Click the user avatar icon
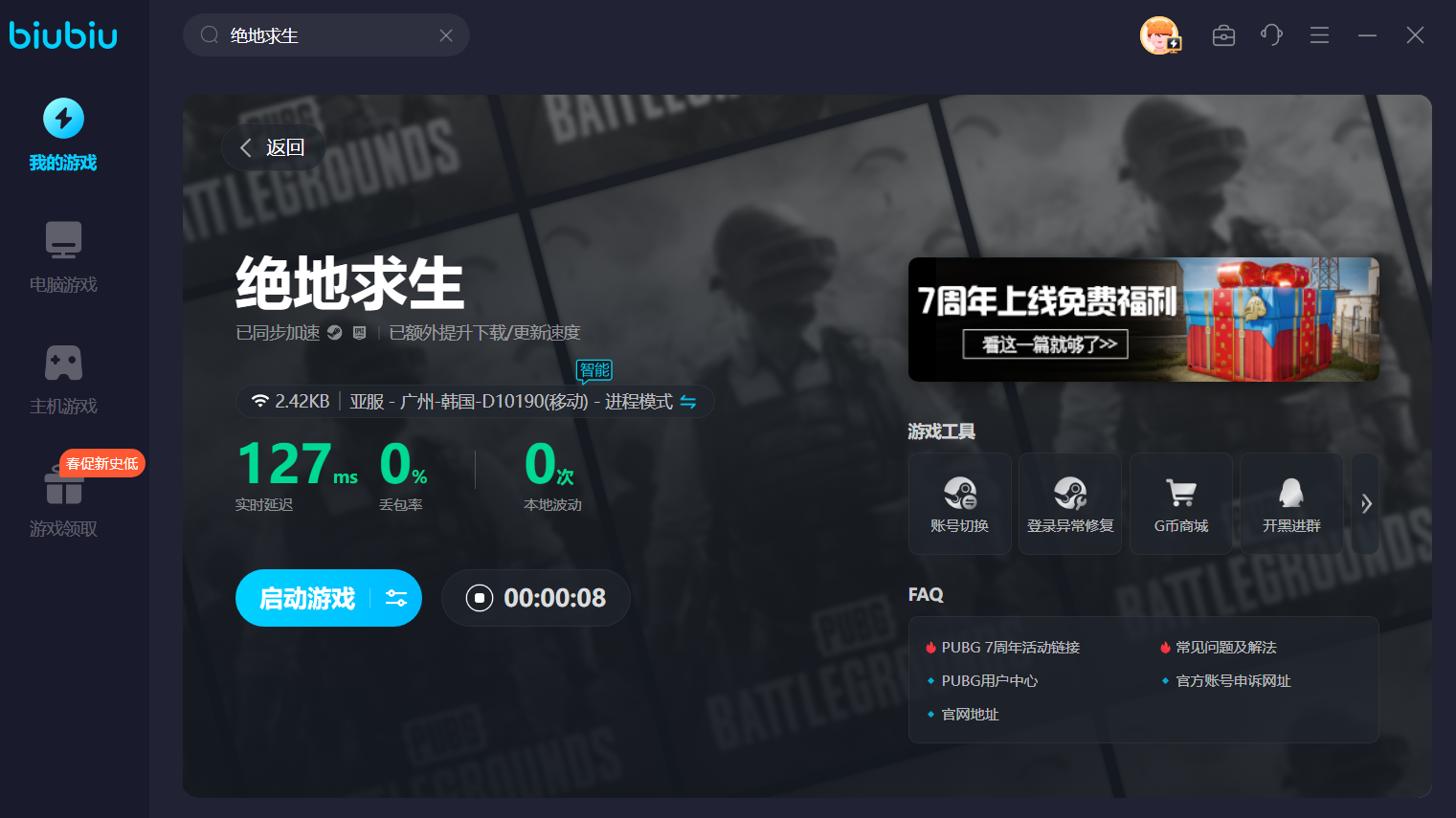Screen dimensions: 1456x818 pos(1159,36)
